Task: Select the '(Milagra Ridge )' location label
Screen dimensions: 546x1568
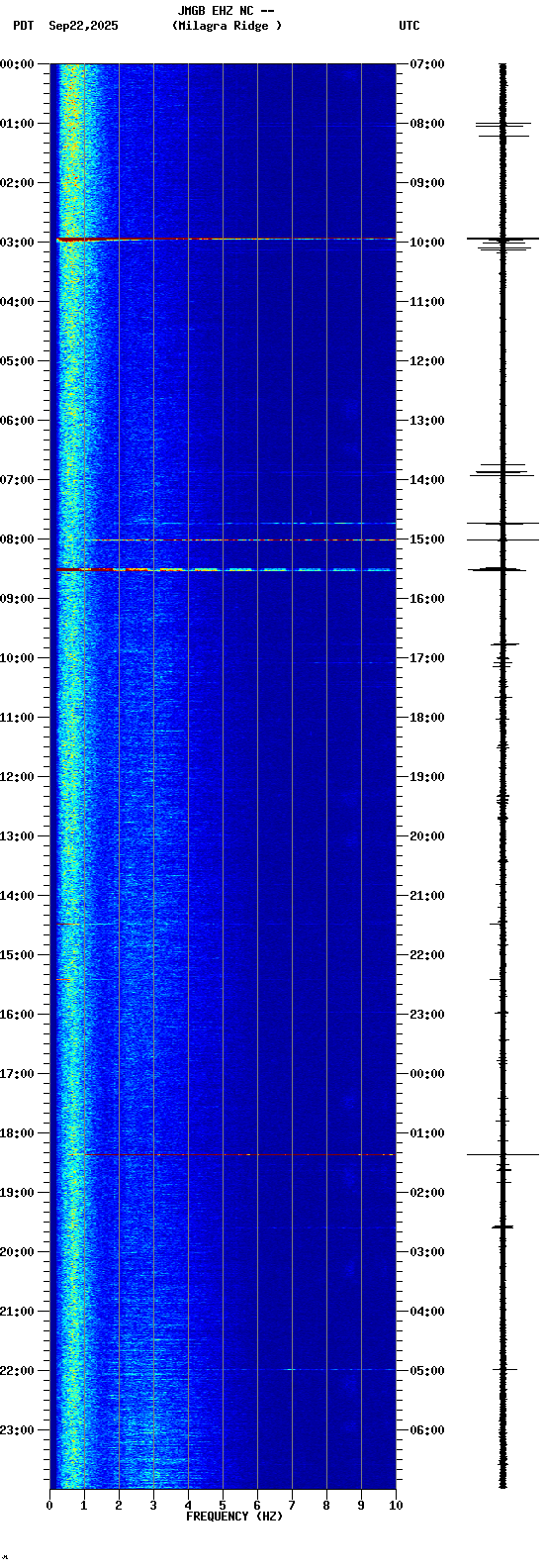Action: pyautogui.click(x=227, y=26)
